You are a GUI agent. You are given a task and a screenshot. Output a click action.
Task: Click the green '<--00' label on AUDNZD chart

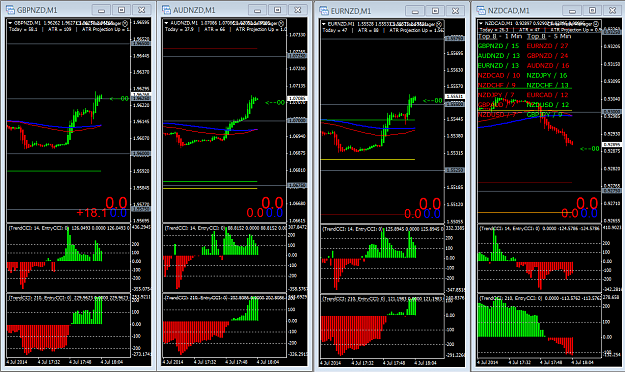(x=275, y=102)
